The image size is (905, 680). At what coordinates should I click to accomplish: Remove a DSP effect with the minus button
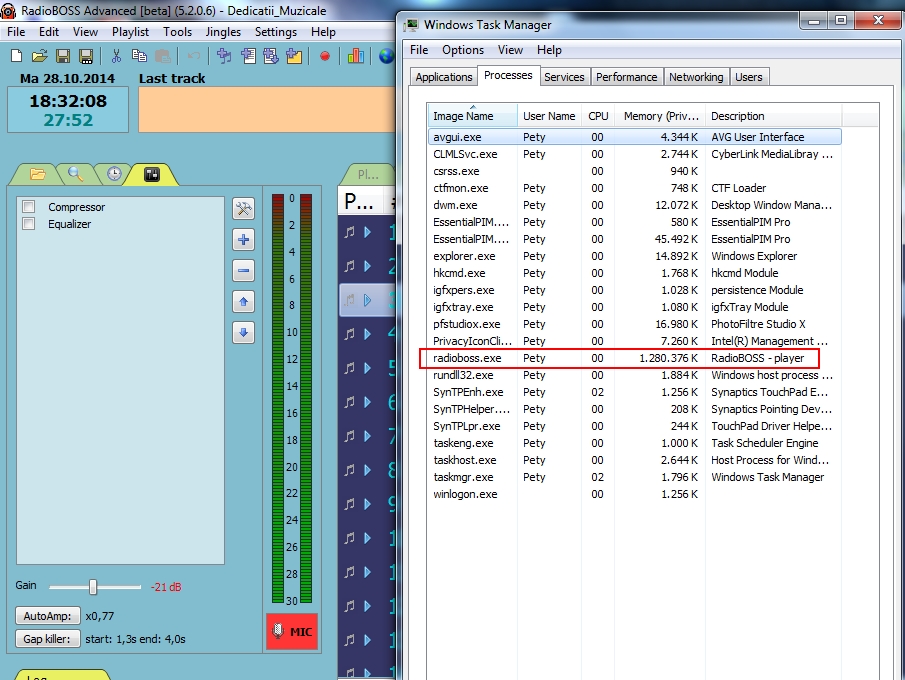pos(244,270)
